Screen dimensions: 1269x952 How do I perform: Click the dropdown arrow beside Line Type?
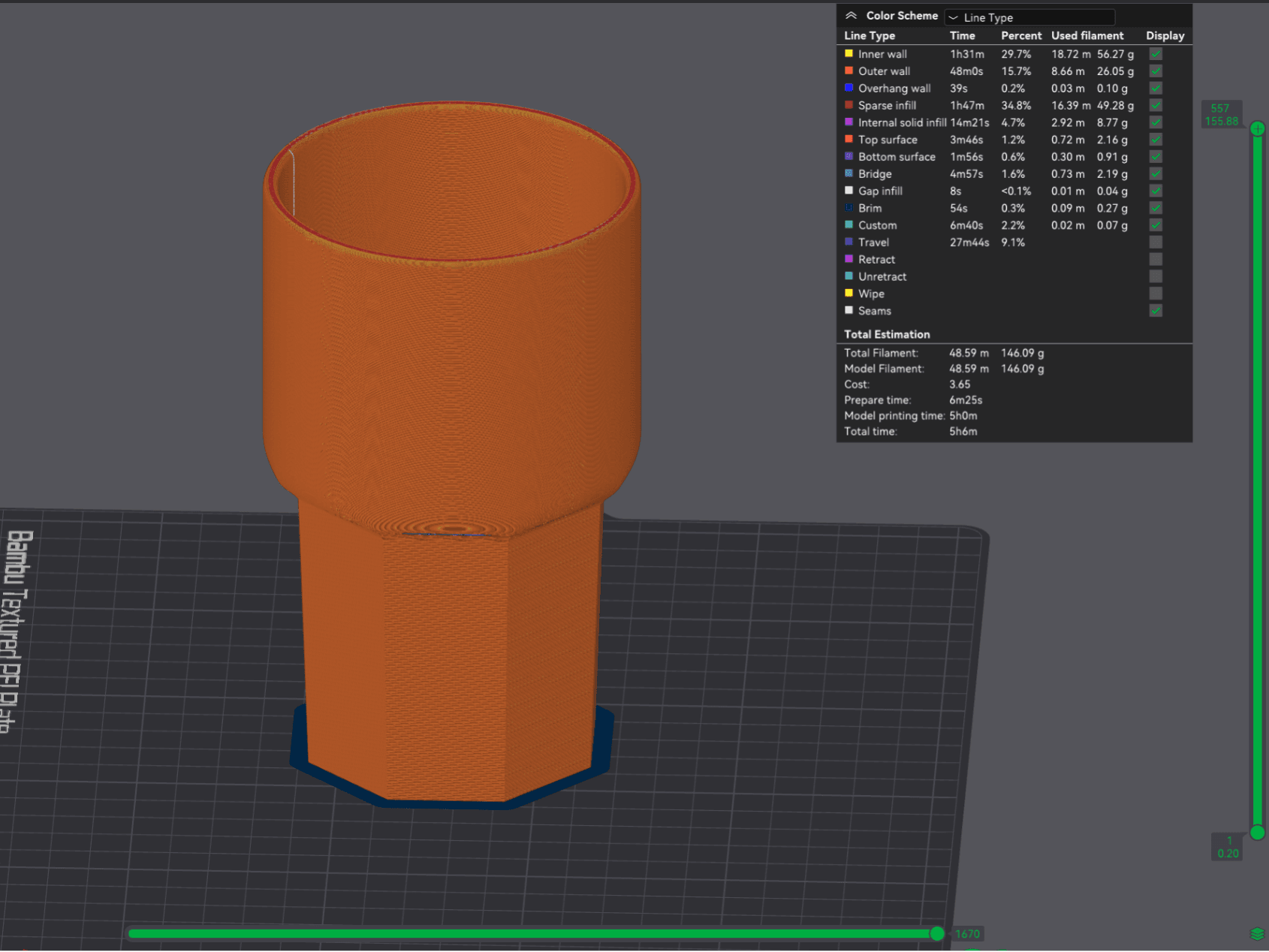click(x=953, y=17)
